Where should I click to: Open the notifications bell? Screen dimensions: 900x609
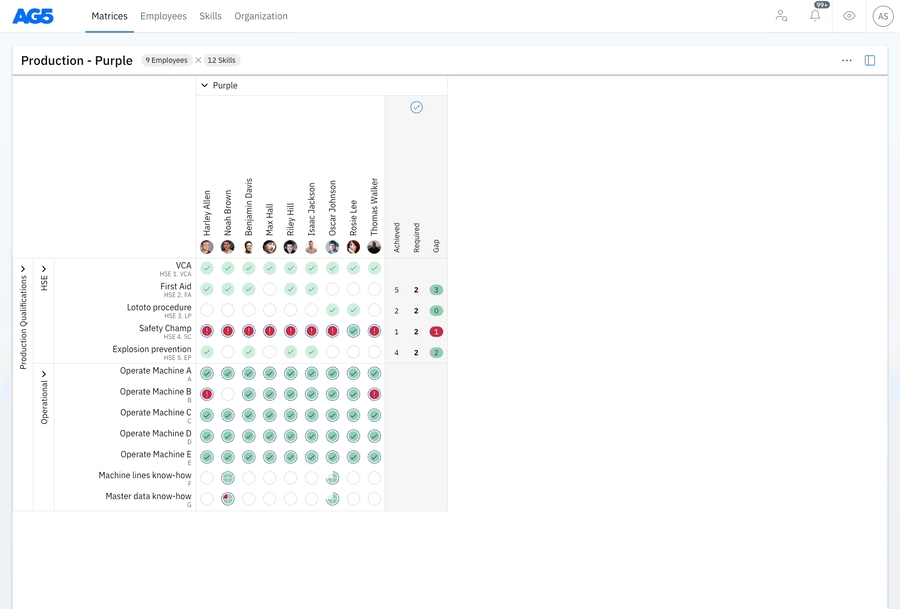(x=815, y=16)
